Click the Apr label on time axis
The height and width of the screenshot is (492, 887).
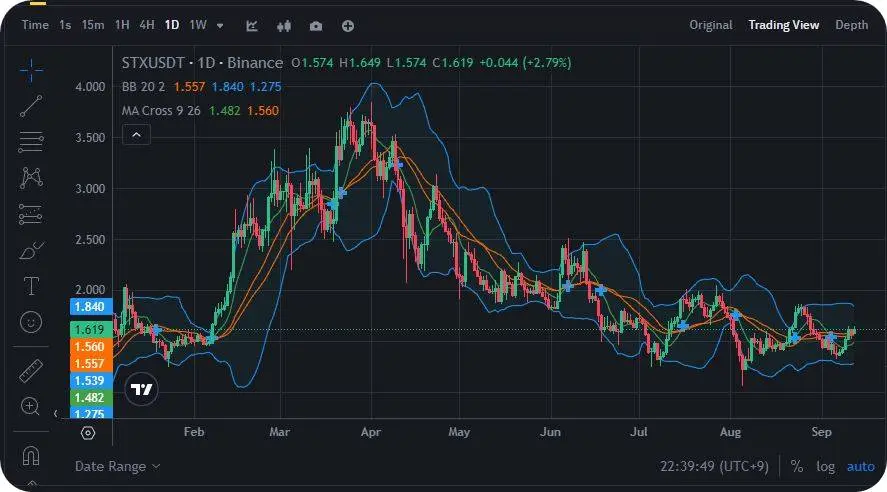click(371, 432)
